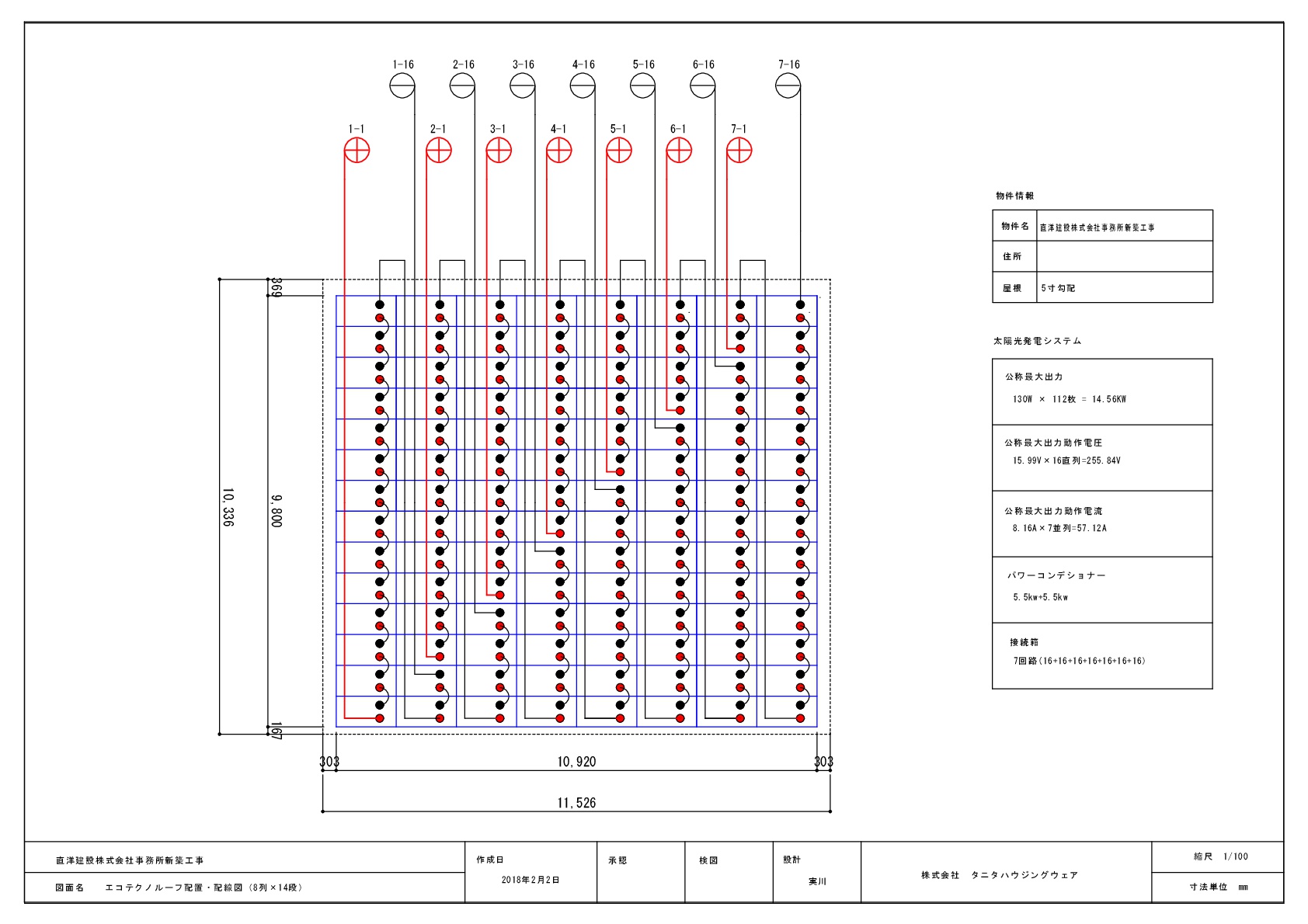Click the black negative terminal symbol 7-16
This screenshot has height=924, width=1308.
tap(788, 85)
